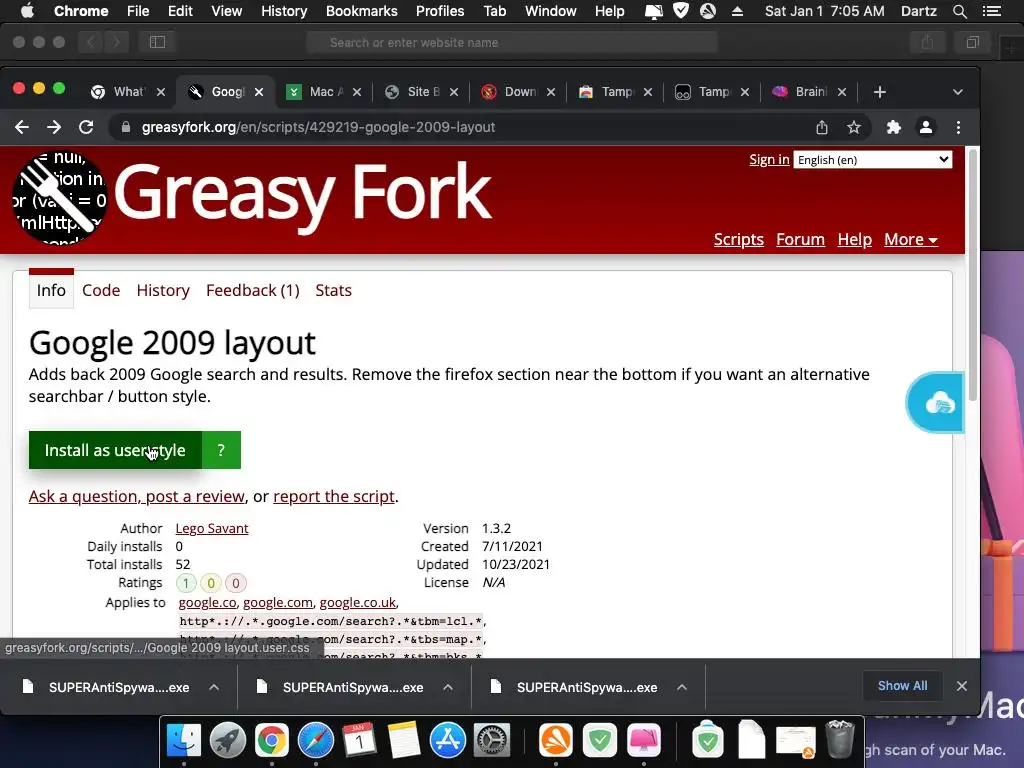This screenshot has height=768, width=1024.
Task: Open the Chrome three-dot menu
Action: point(958,127)
